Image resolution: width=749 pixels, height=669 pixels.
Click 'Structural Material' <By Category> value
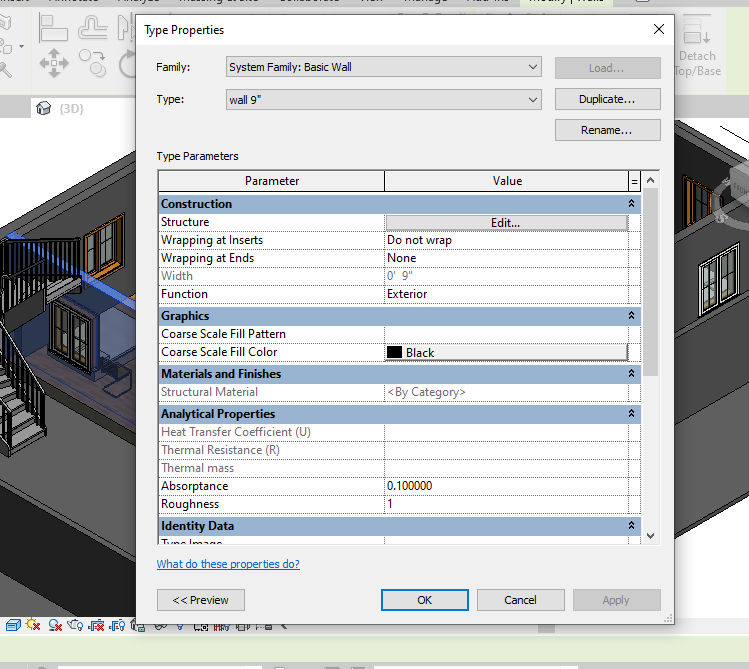(506, 392)
